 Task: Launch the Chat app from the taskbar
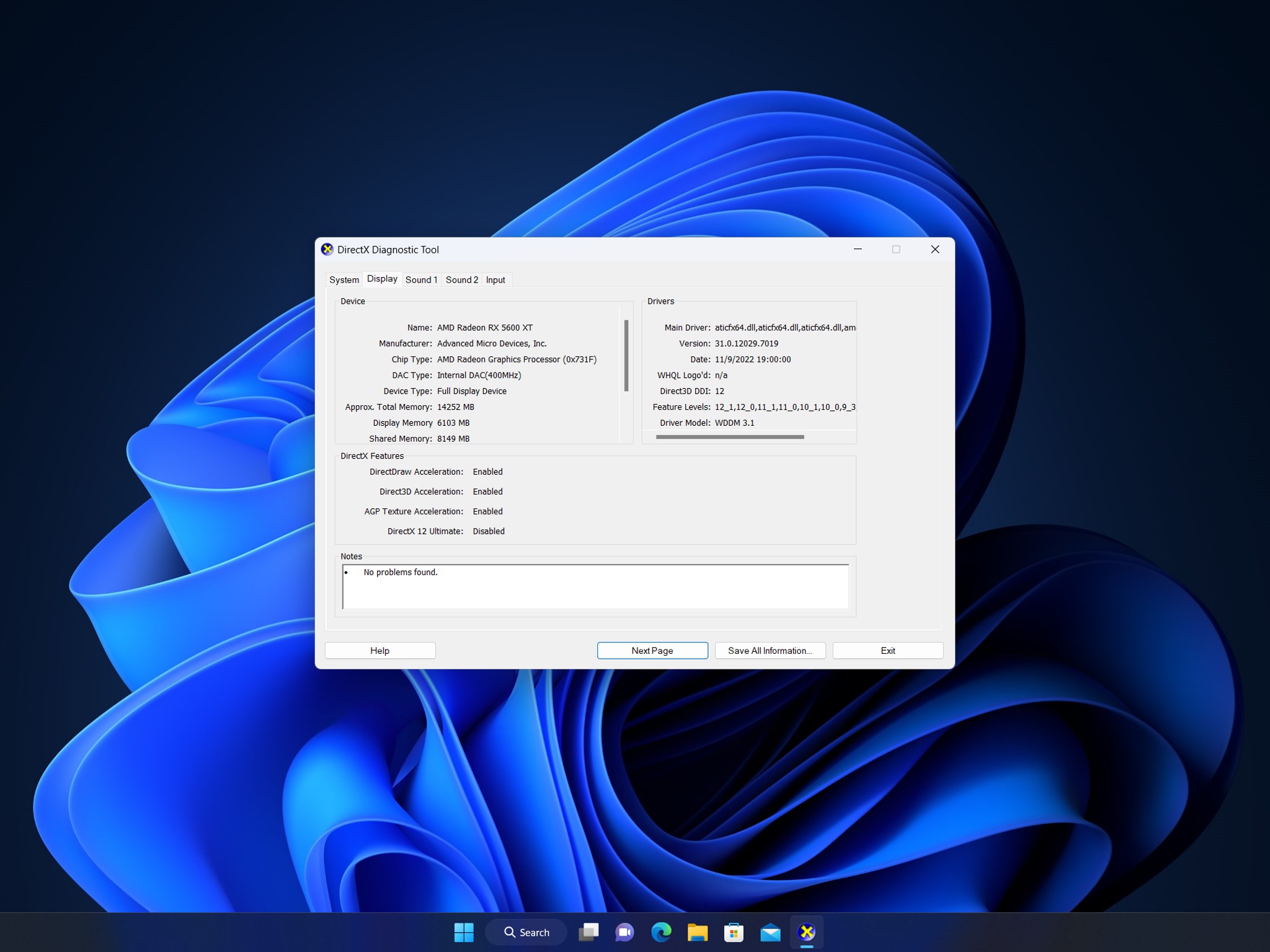tap(624, 932)
